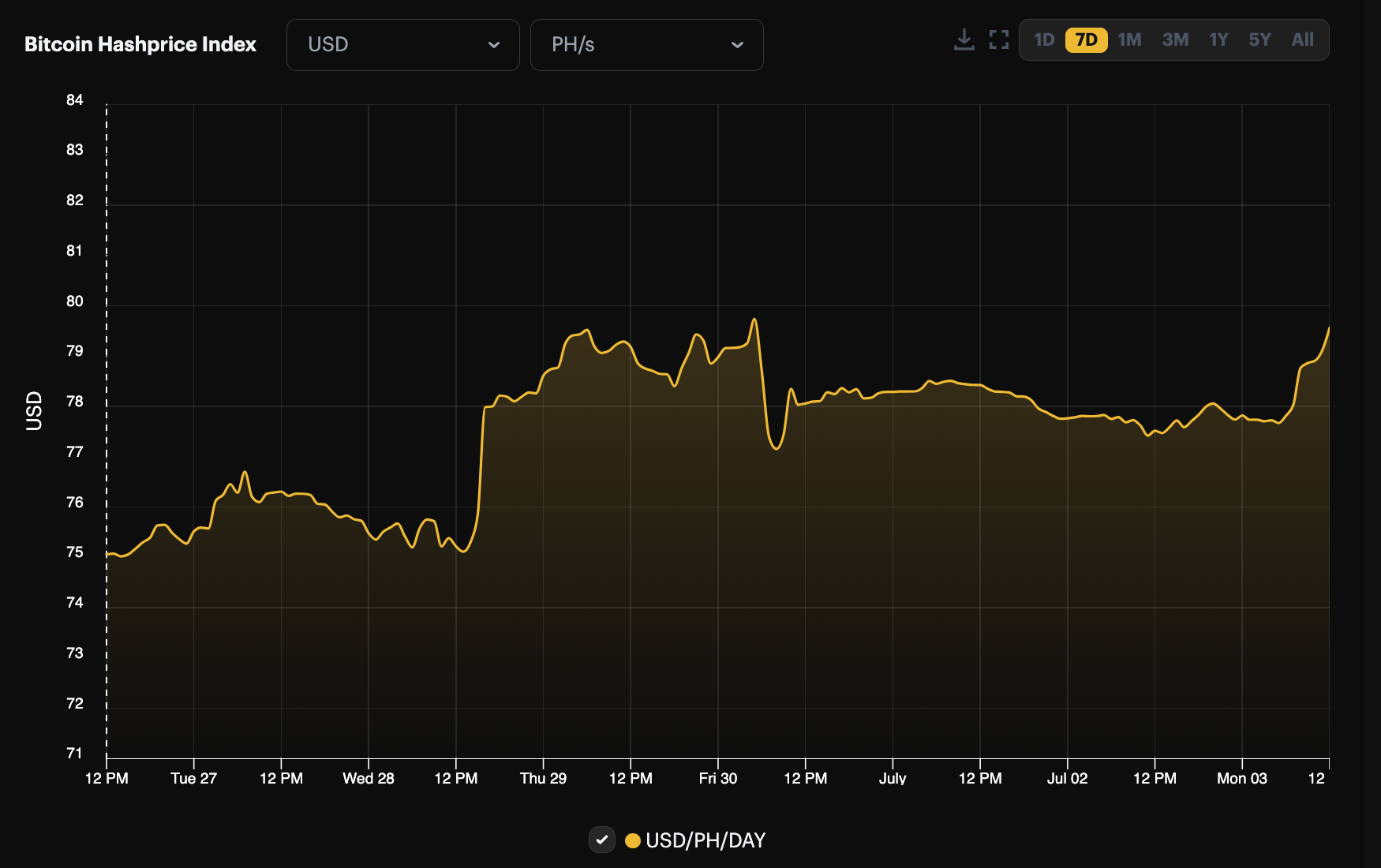Select the export icon near time range buttons
Image resolution: width=1381 pixels, height=868 pixels.
pyautogui.click(x=964, y=39)
